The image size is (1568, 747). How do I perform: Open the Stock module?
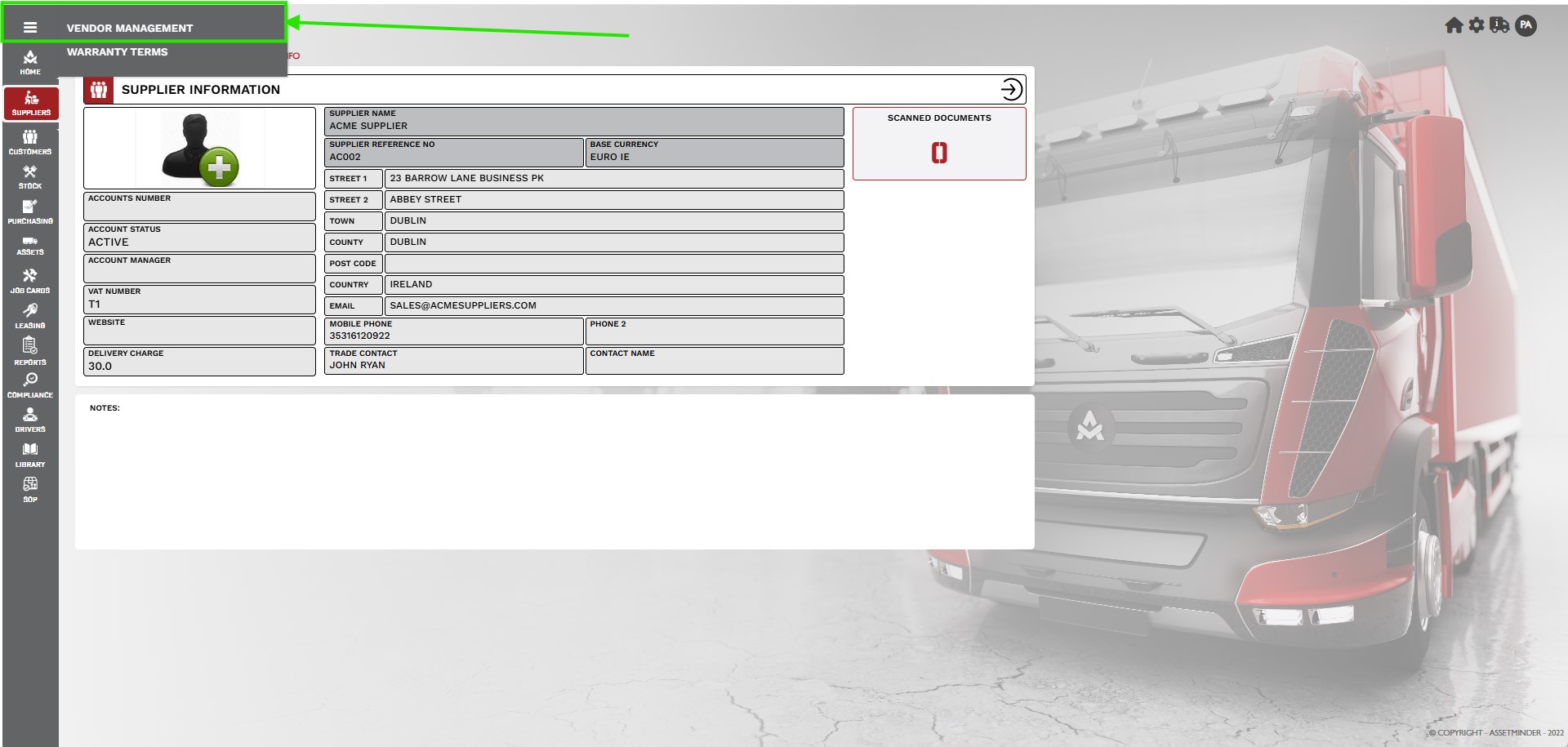[x=30, y=177]
